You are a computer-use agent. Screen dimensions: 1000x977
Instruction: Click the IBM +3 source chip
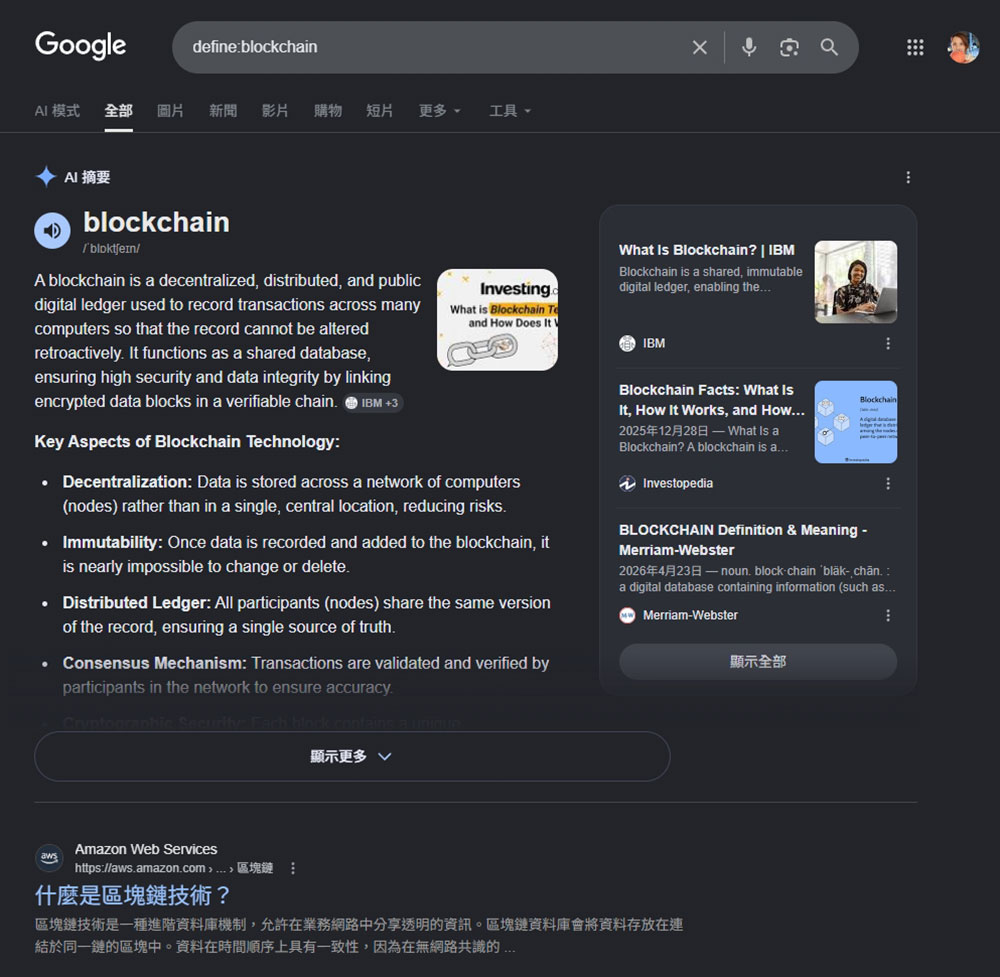[373, 403]
